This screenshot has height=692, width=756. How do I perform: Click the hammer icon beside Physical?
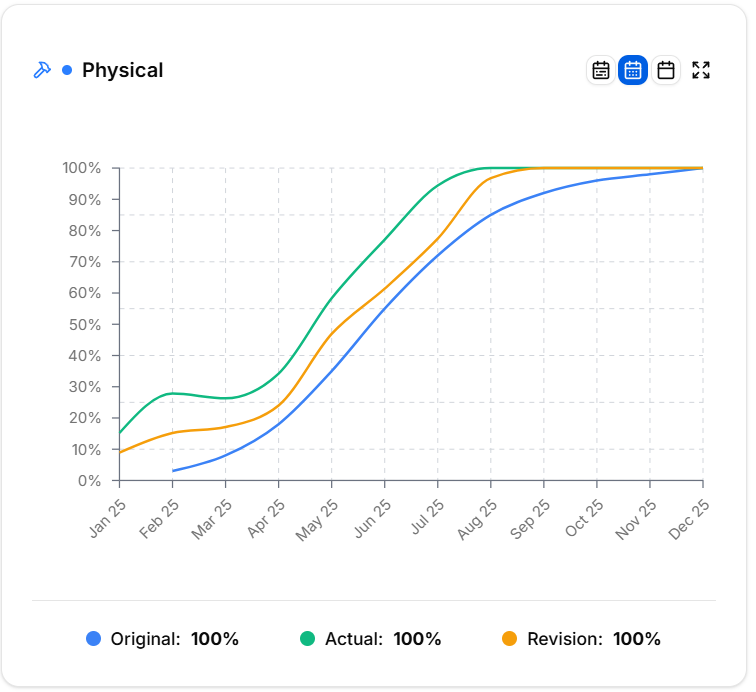pyautogui.click(x=42, y=70)
